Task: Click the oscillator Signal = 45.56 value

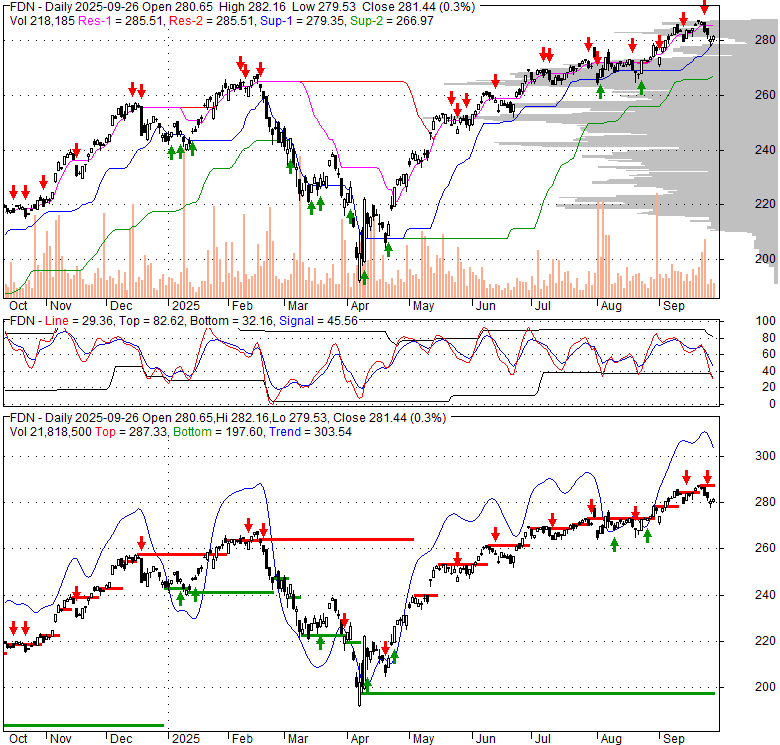Action: coord(318,321)
